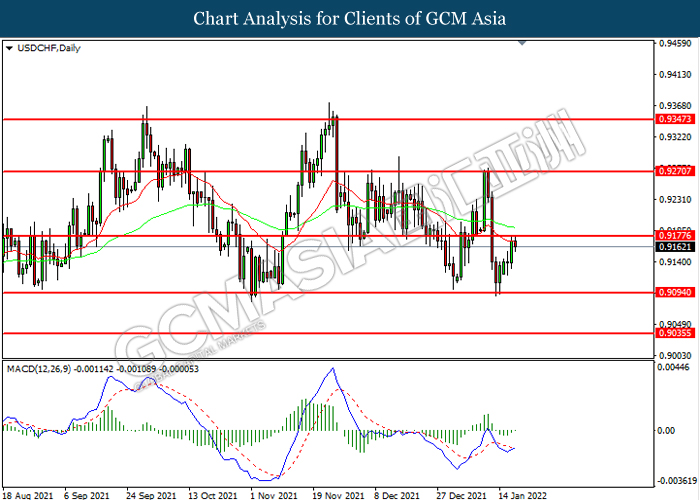Click the 14 Jan 2022 date label
This screenshot has width=700, height=500.
coord(522,495)
